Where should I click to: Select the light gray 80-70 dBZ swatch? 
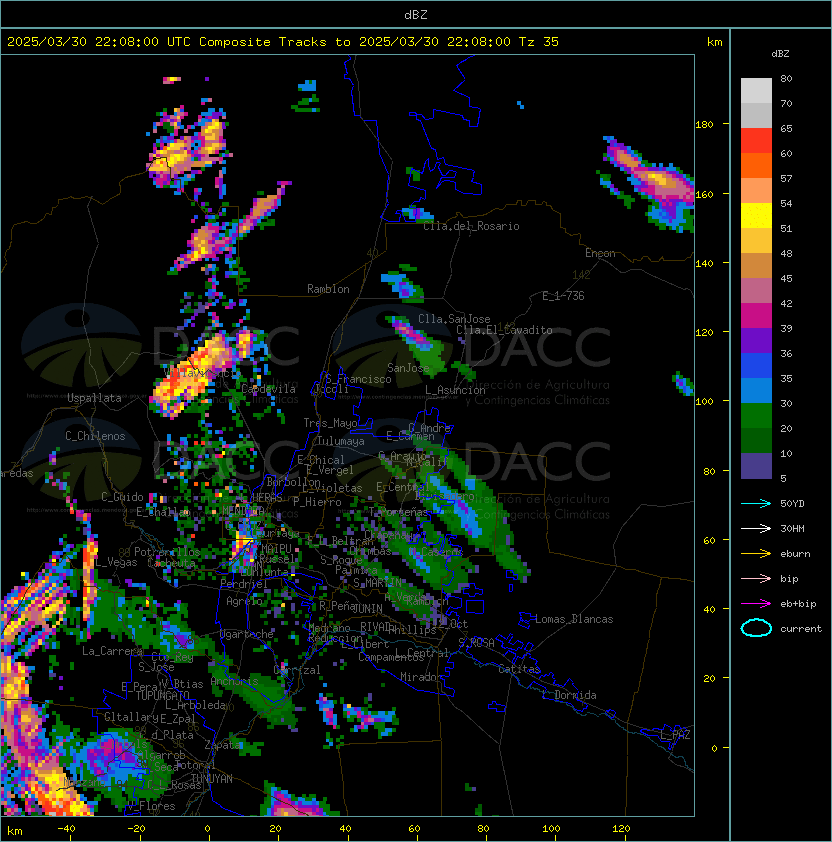click(x=756, y=91)
